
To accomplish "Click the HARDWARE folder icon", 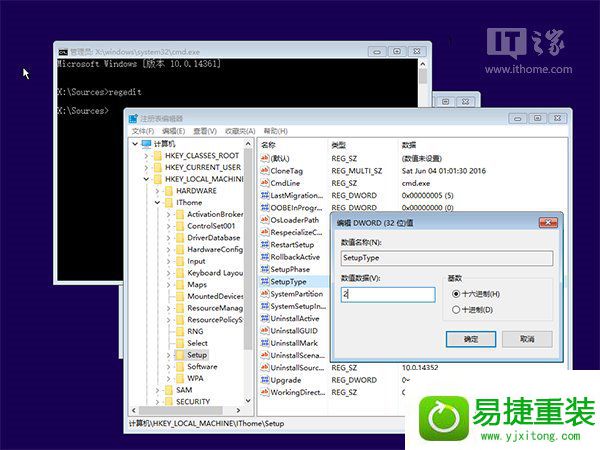I will click(x=168, y=191).
